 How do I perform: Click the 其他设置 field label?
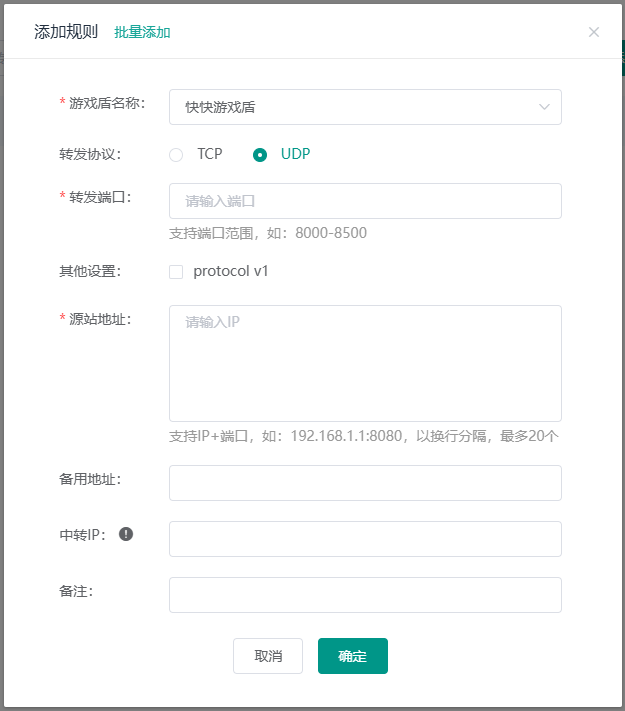click(x=90, y=271)
